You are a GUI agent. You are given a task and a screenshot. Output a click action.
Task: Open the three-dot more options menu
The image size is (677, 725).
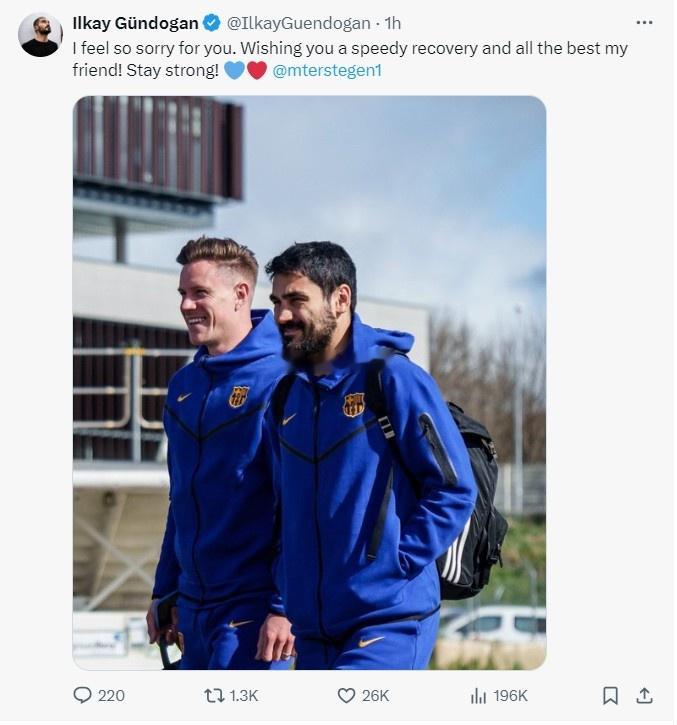click(644, 23)
